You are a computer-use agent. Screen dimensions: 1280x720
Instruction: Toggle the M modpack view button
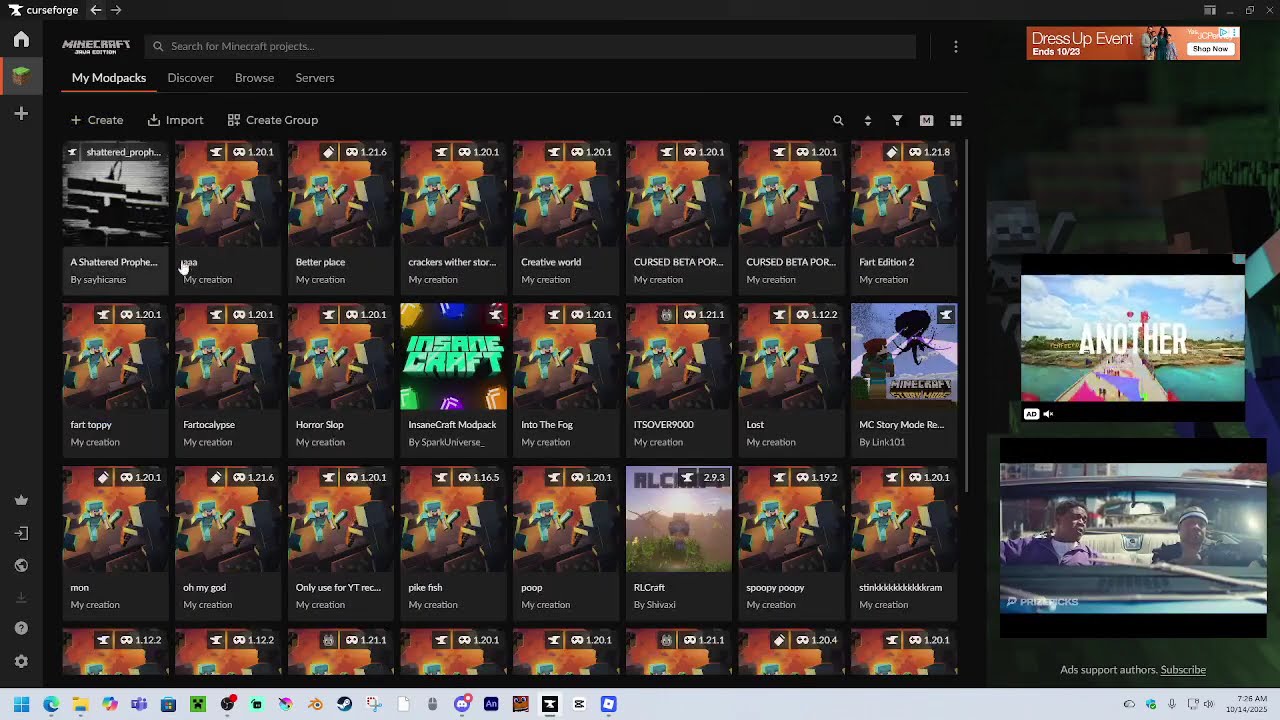tap(926, 120)
